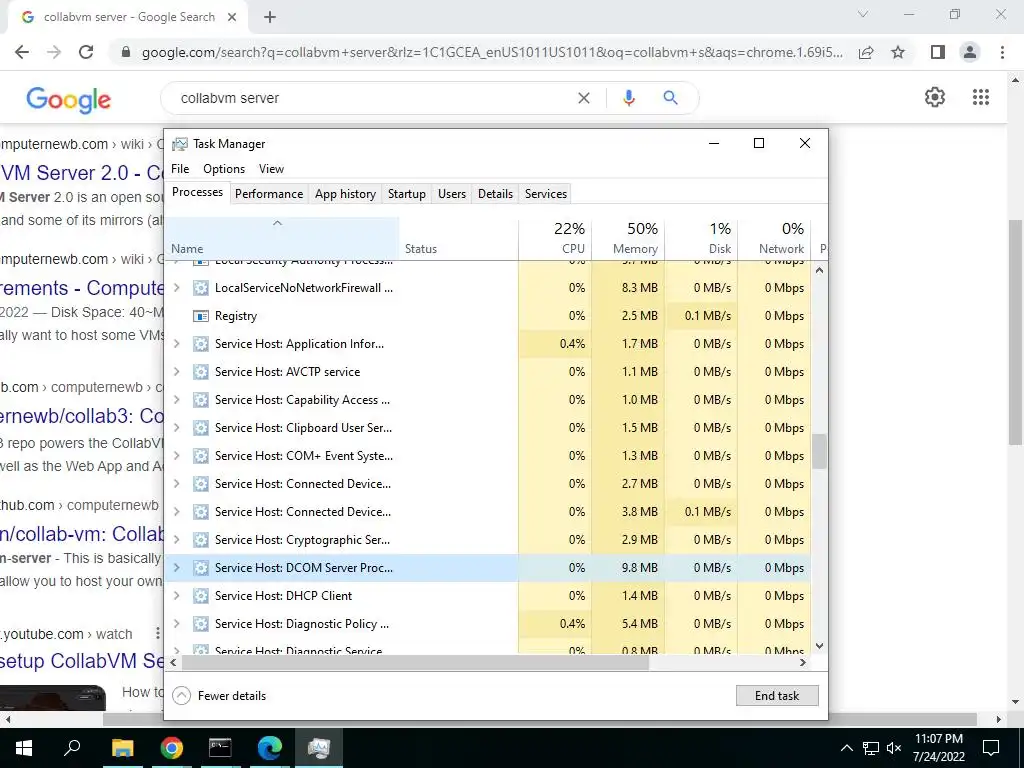Click the muted volume tray icon
Viewport: 1024px width, 768px height.
(895, 748)
